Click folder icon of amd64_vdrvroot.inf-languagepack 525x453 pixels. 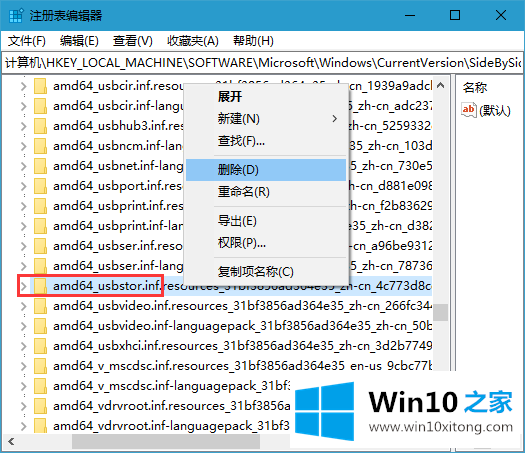tap(40, 426)
